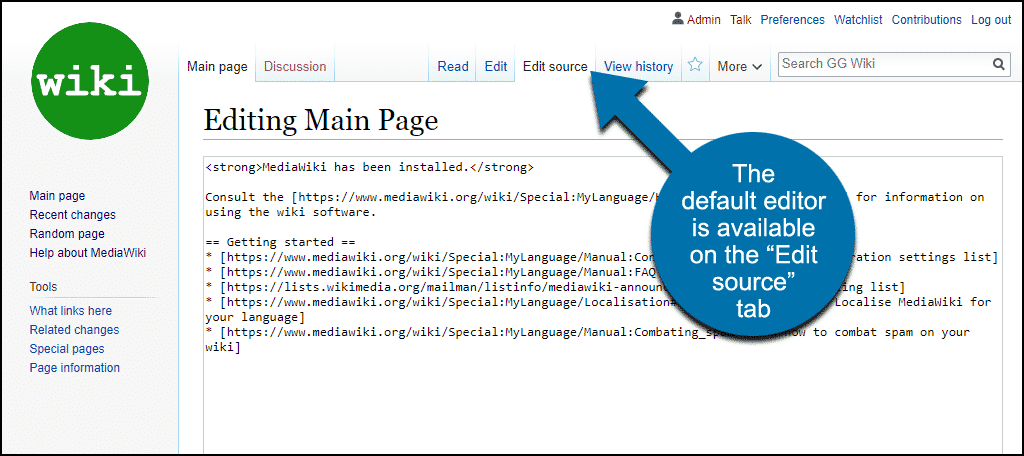Open Help about MediaWiki
This screenshot has height=456, width=1024.
coord(88,253)
